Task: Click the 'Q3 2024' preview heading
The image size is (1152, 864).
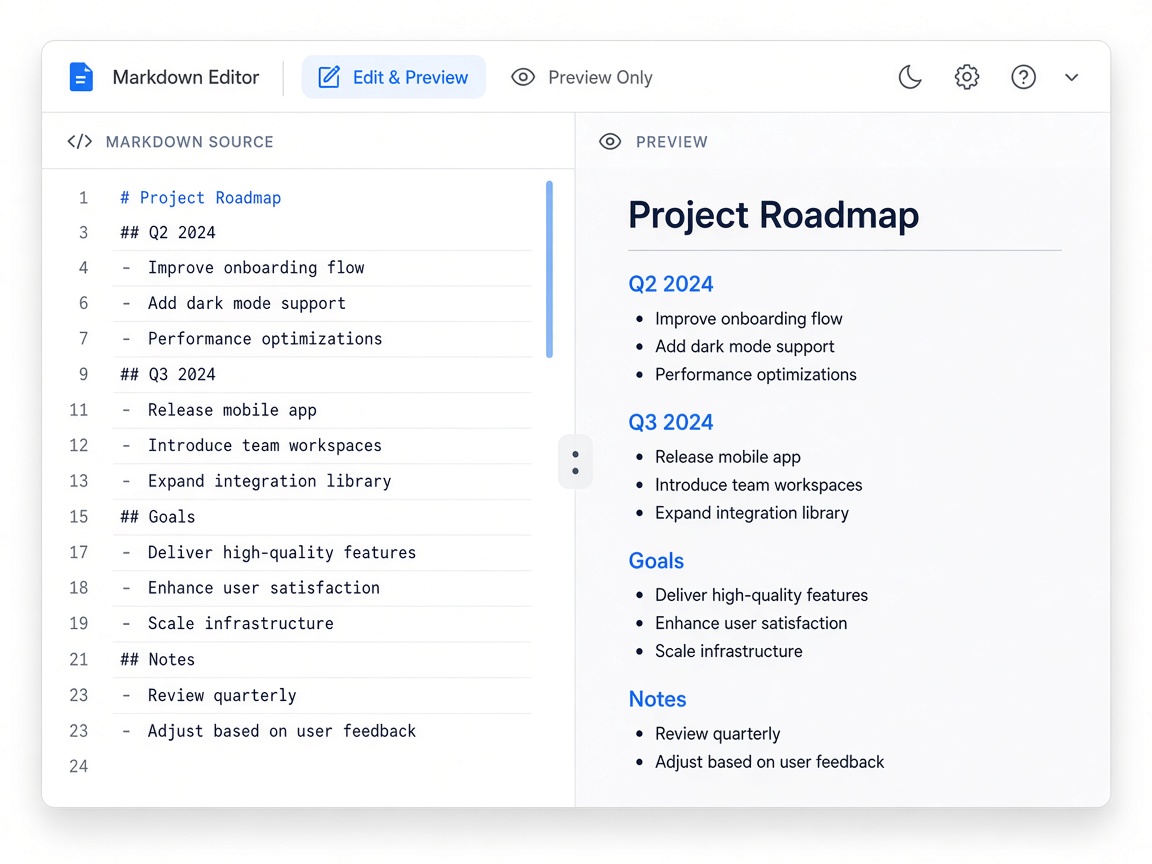Action: click(x=671, y=422)
